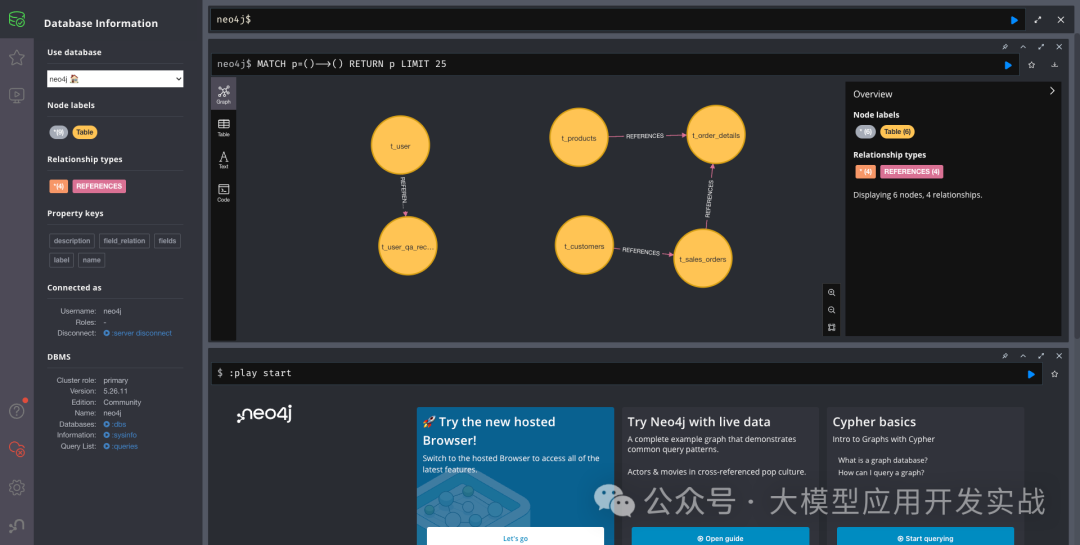Select the t_products node
Image resolution: width=1080 pixels, height=545 pixels.
[579, 138]
